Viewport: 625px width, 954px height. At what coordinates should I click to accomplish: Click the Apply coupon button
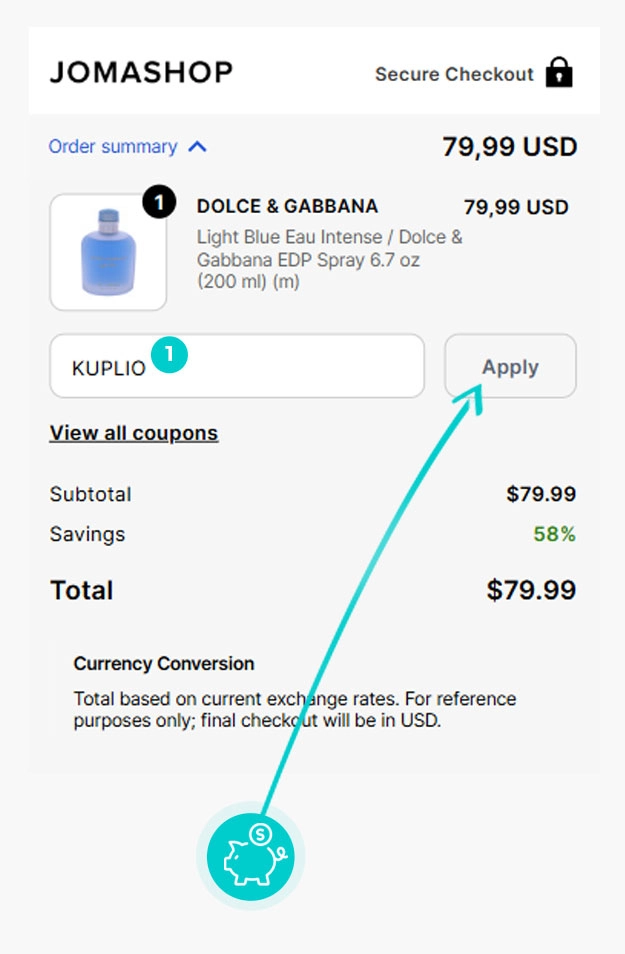(x=510, y=366)
